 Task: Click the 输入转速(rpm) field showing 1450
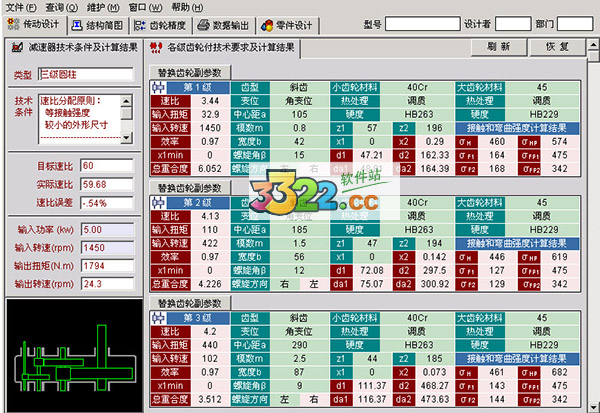point(108,248)
